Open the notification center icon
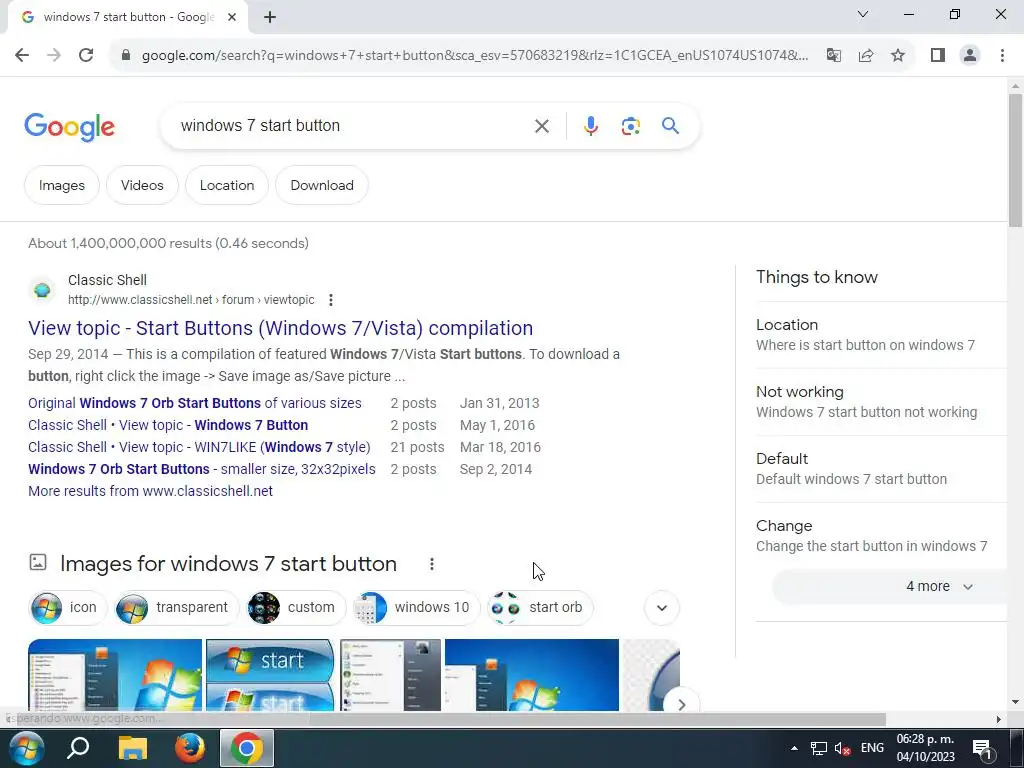The height and width of the screenshot is (768, 1024). (x=982, y=749)
